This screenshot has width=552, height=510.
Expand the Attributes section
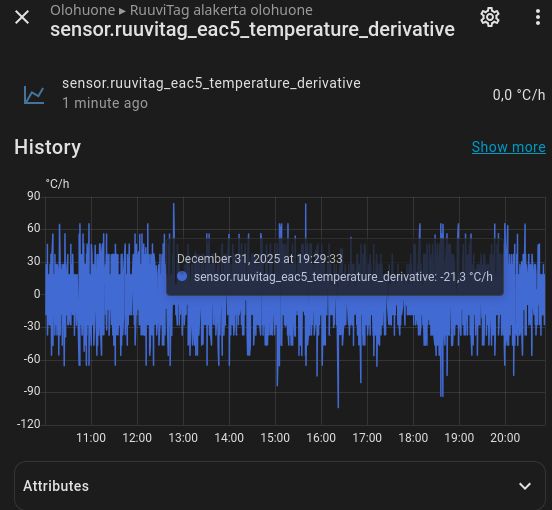[280, 486]
